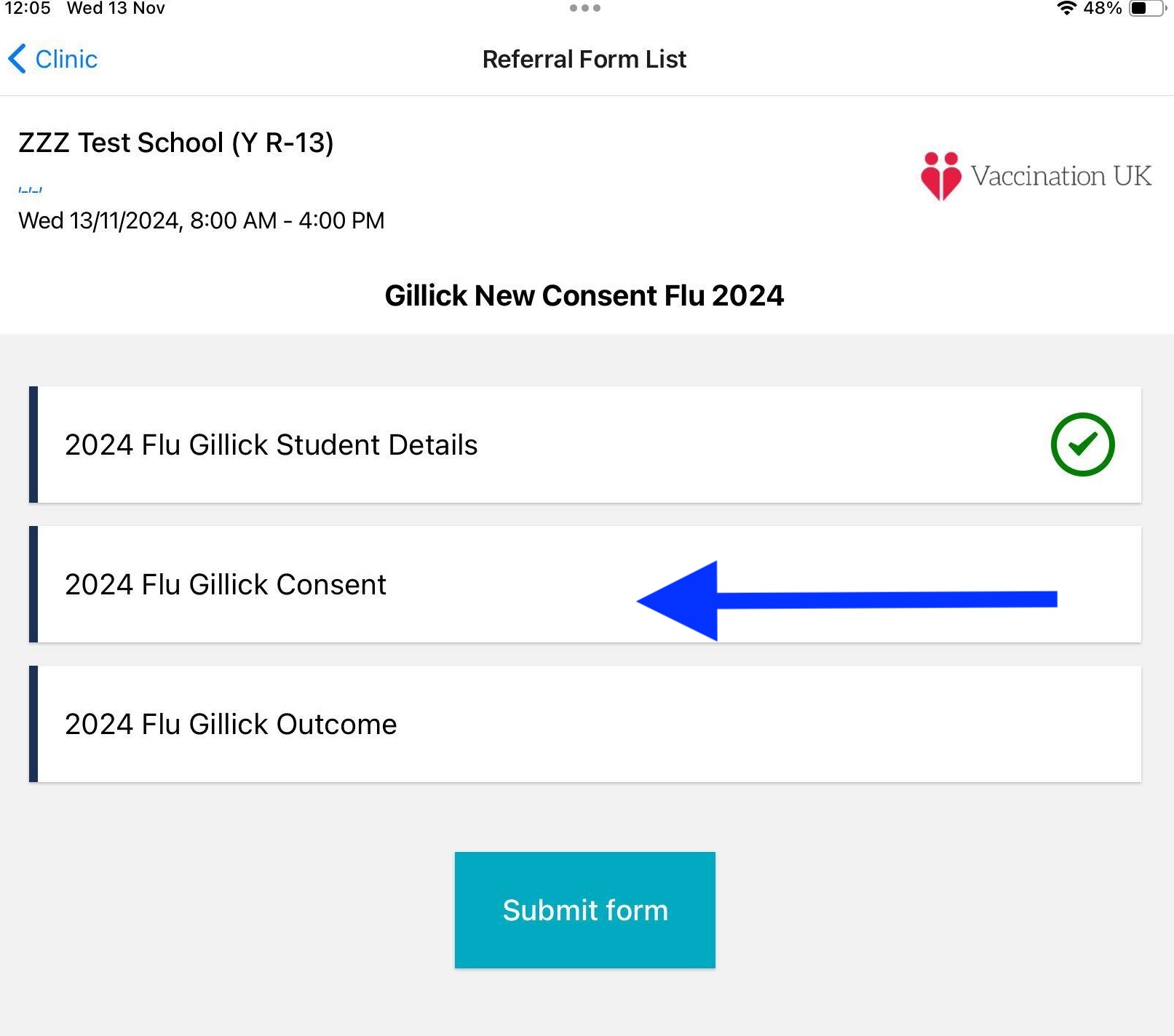
Task: Tap the three-dot multitasking icon
Action: pos(585,9)
